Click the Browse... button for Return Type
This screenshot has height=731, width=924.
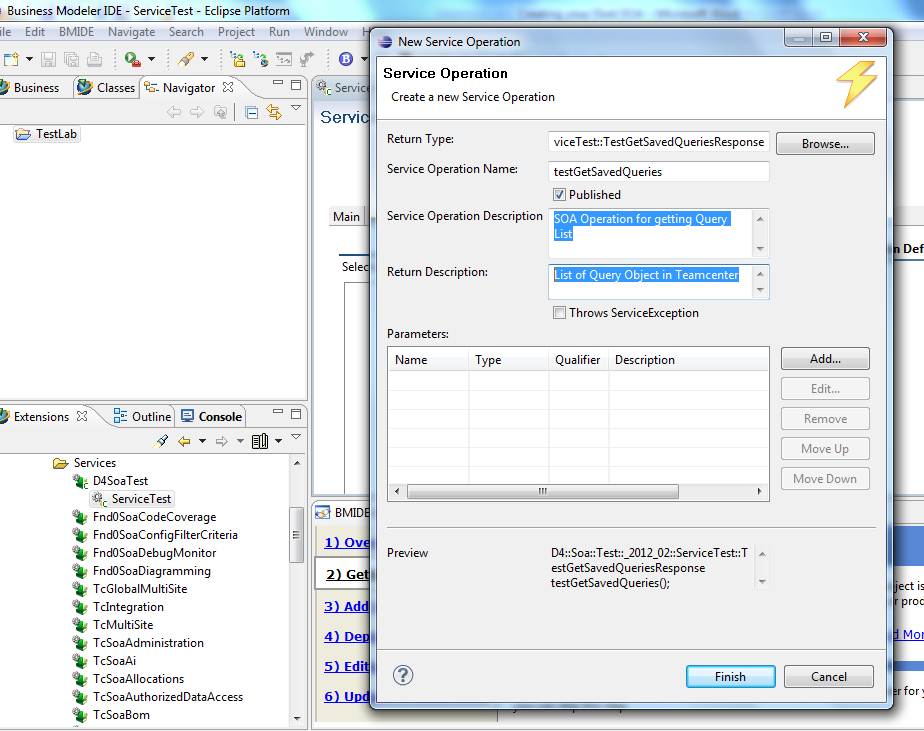(825, 143)
